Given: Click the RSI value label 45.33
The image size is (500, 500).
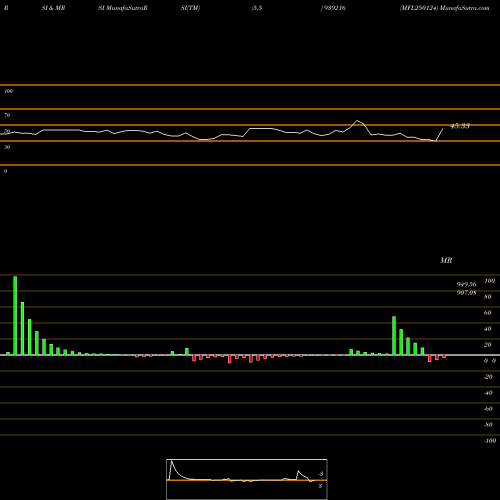Looking at the screenshot, I should pyautogui.click(x=460, y=126).
